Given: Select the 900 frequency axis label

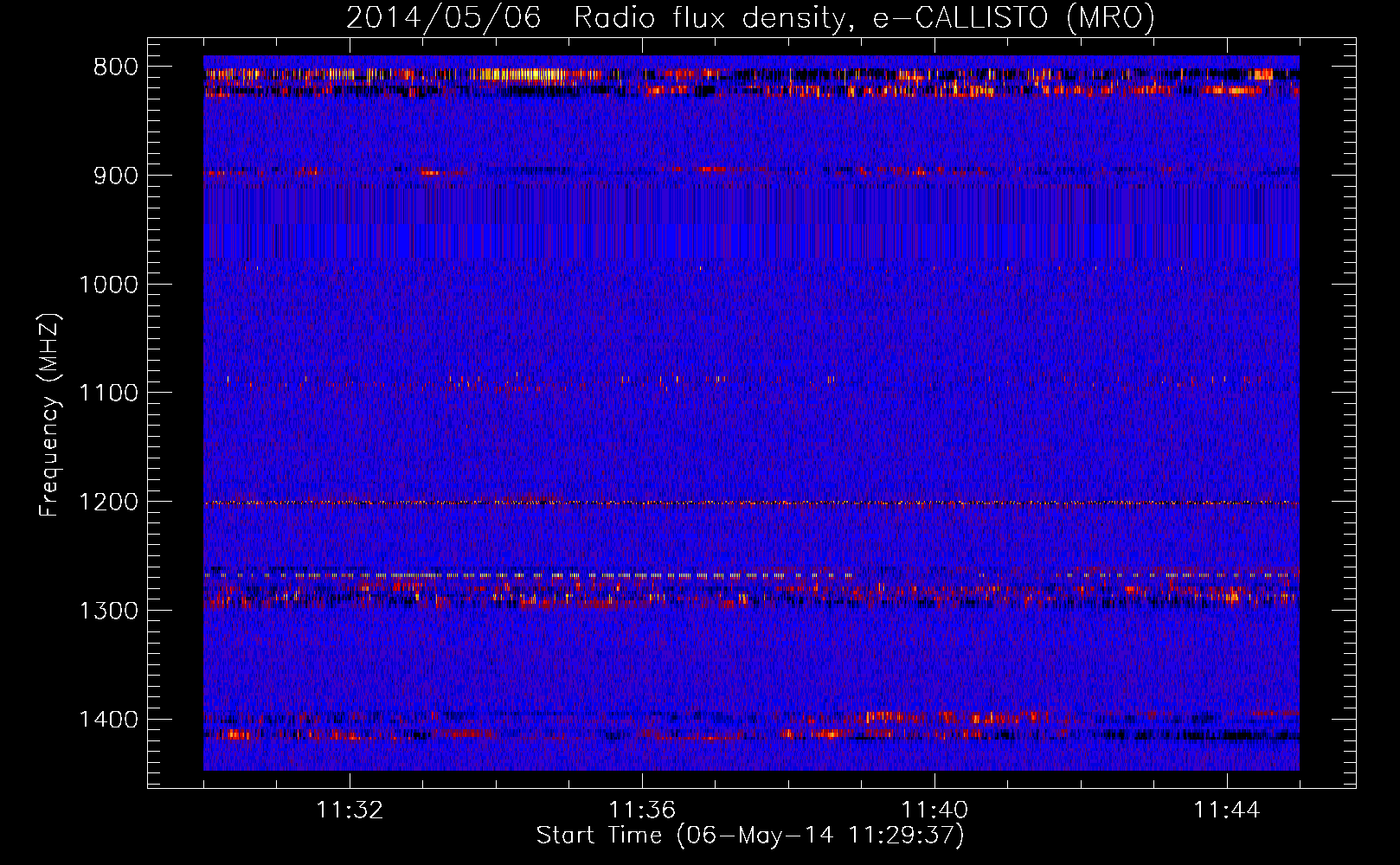Looking at the screenshot, I should click(115, 176).
